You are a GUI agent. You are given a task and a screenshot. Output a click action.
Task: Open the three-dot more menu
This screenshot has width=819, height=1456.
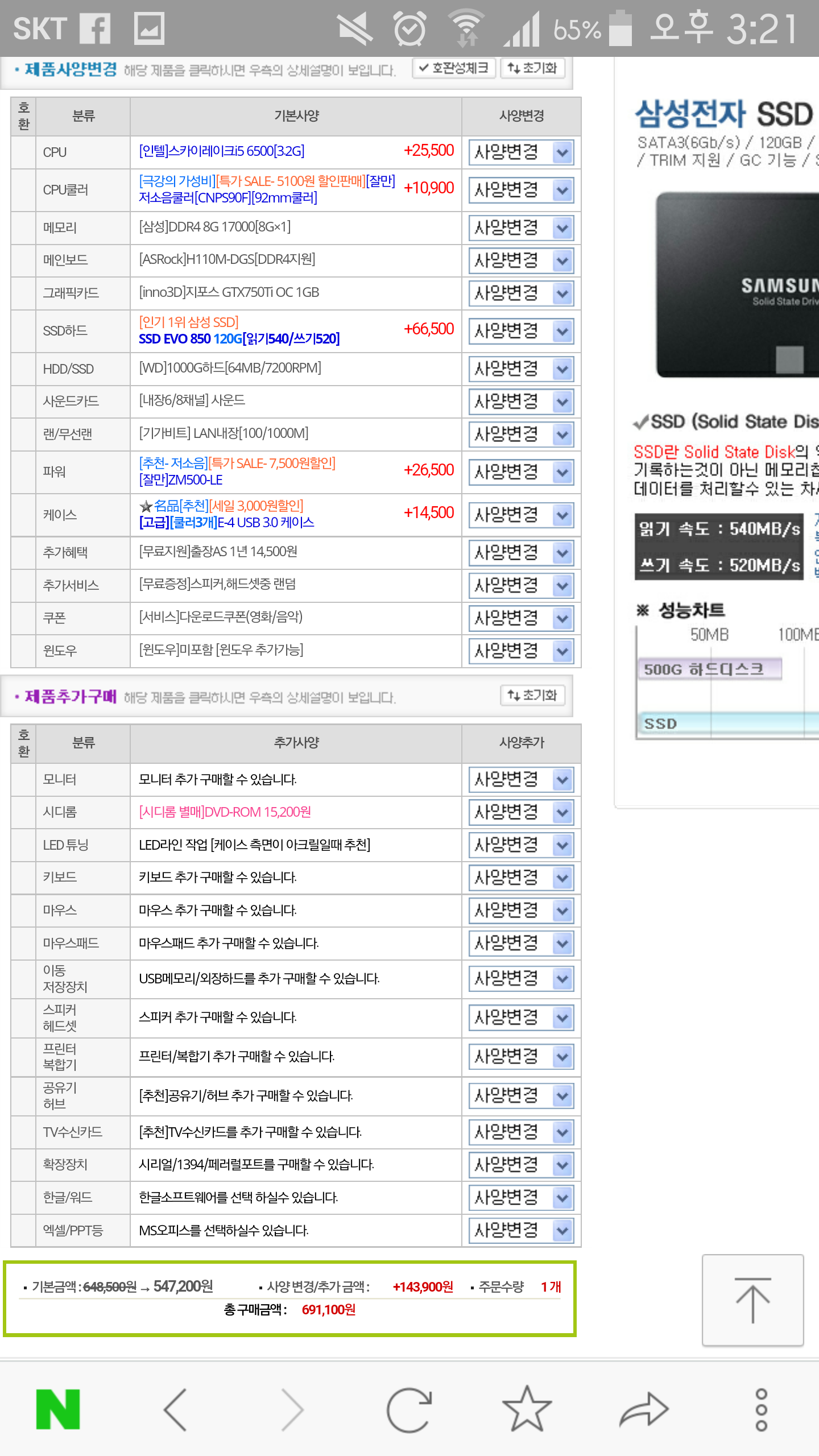coord(761,1409)
